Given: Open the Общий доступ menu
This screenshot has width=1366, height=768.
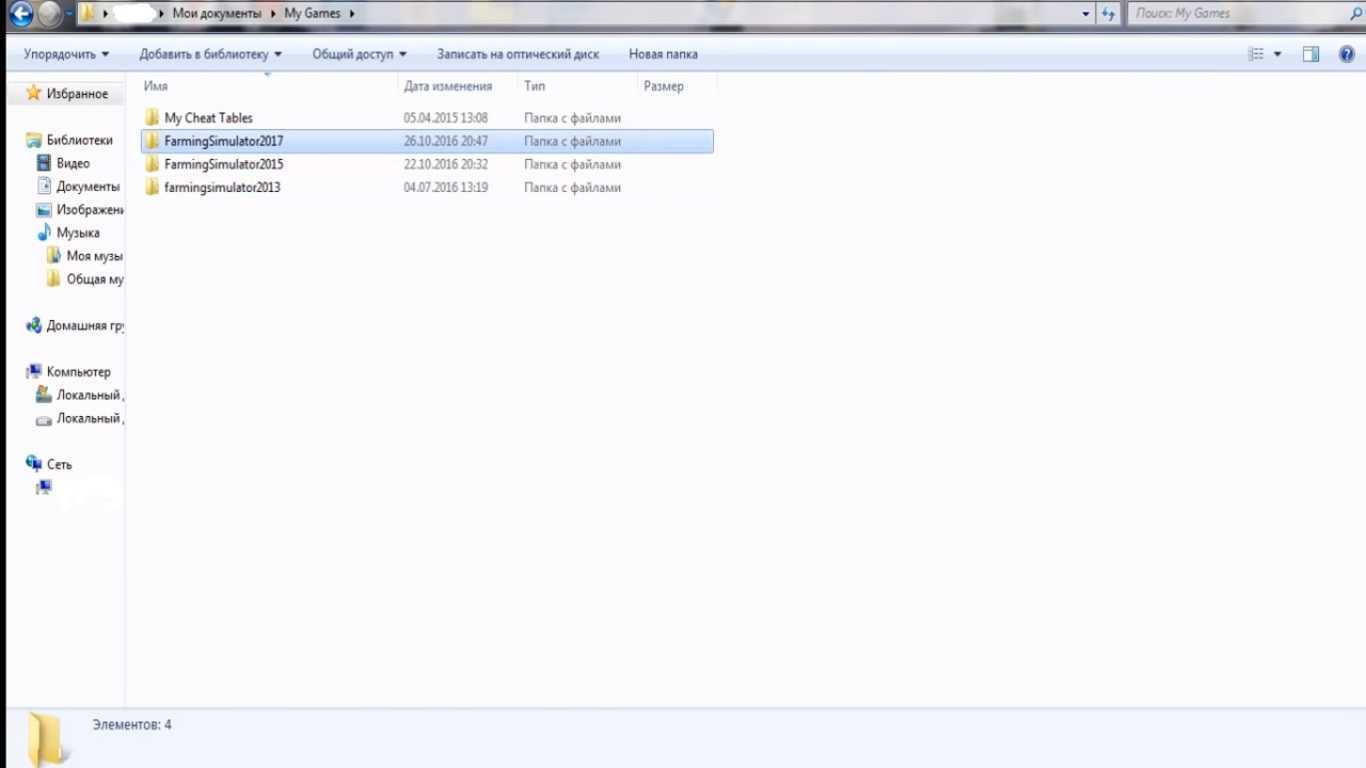Looking at the screenshot, I should [359, 54].
